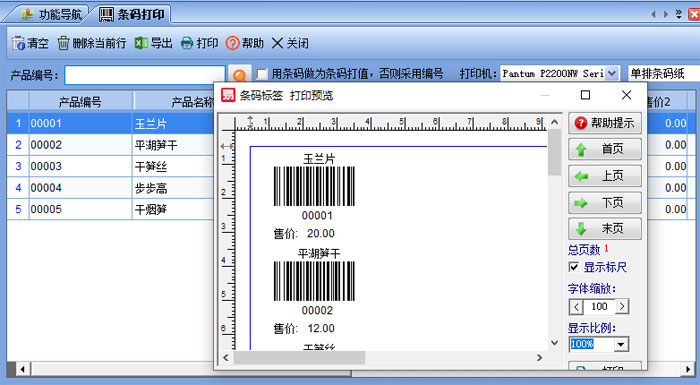The image size is (700, 385).
Task: Enable 用条码做为条码打值 checkbox
Action: coord(262,74)
